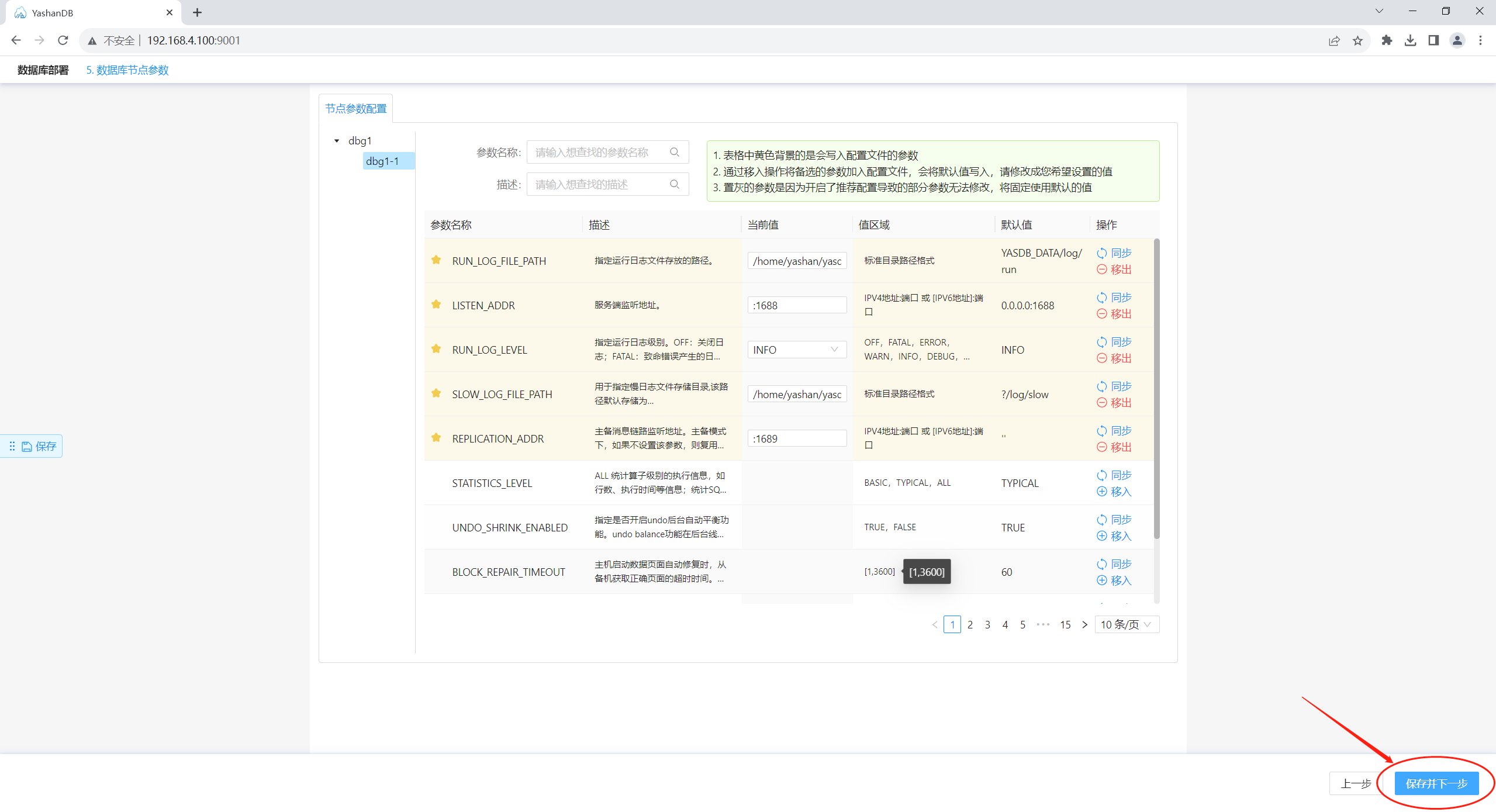Image resolution: width=1496 pixels, height=812 pixels.
Task: Open the Chrome three-dot menu
Action: [1480, 40]
